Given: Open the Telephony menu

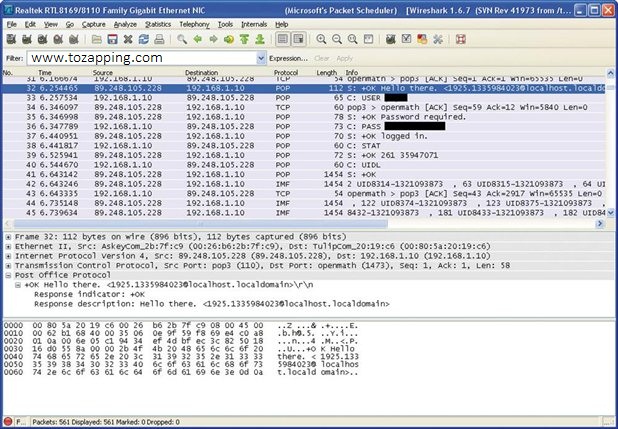Looking at the screenshot, I should pos(194,24).
